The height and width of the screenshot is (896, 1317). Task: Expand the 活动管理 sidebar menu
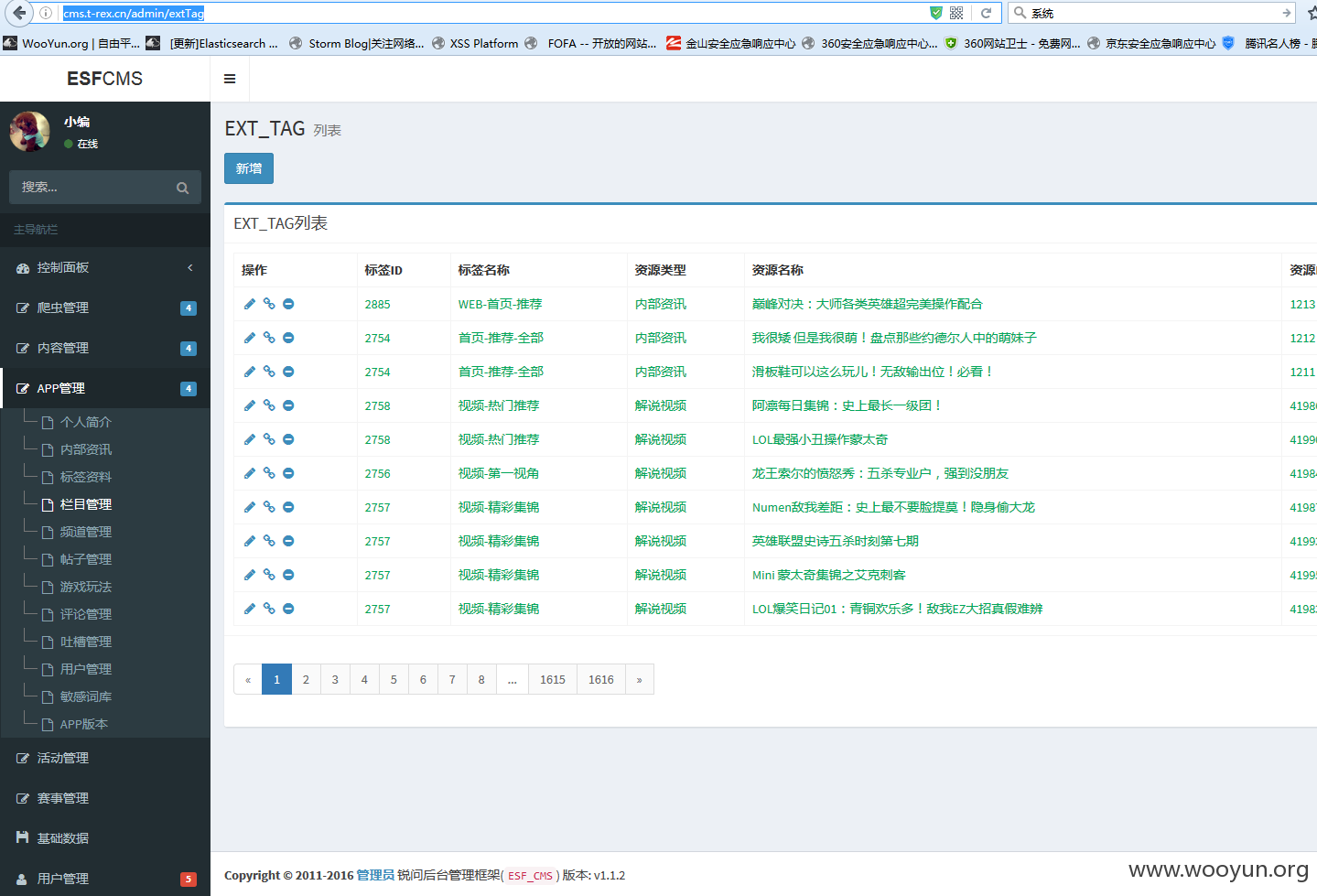(105, 758)
